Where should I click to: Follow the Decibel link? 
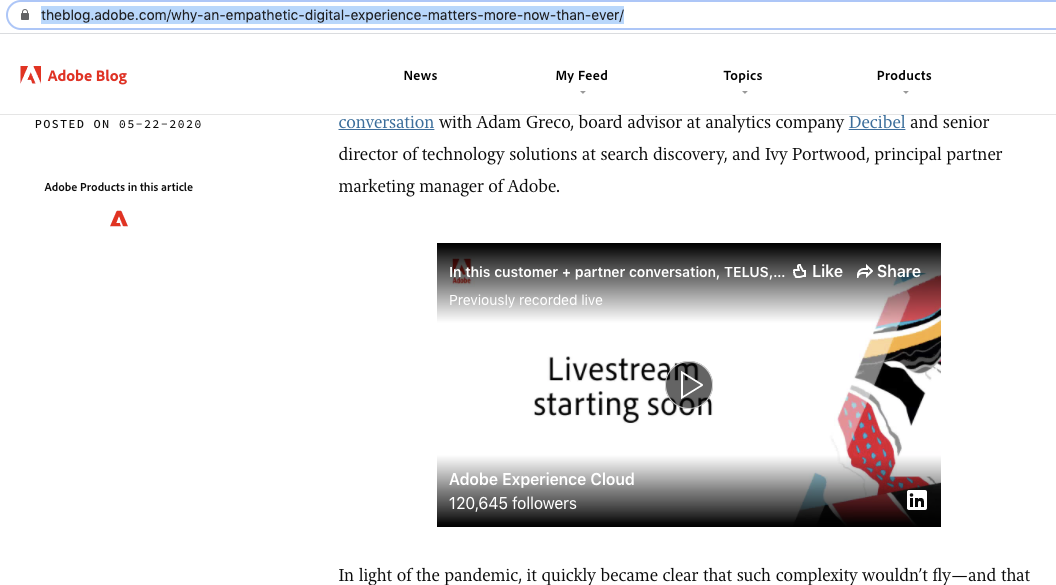(877, 122)
